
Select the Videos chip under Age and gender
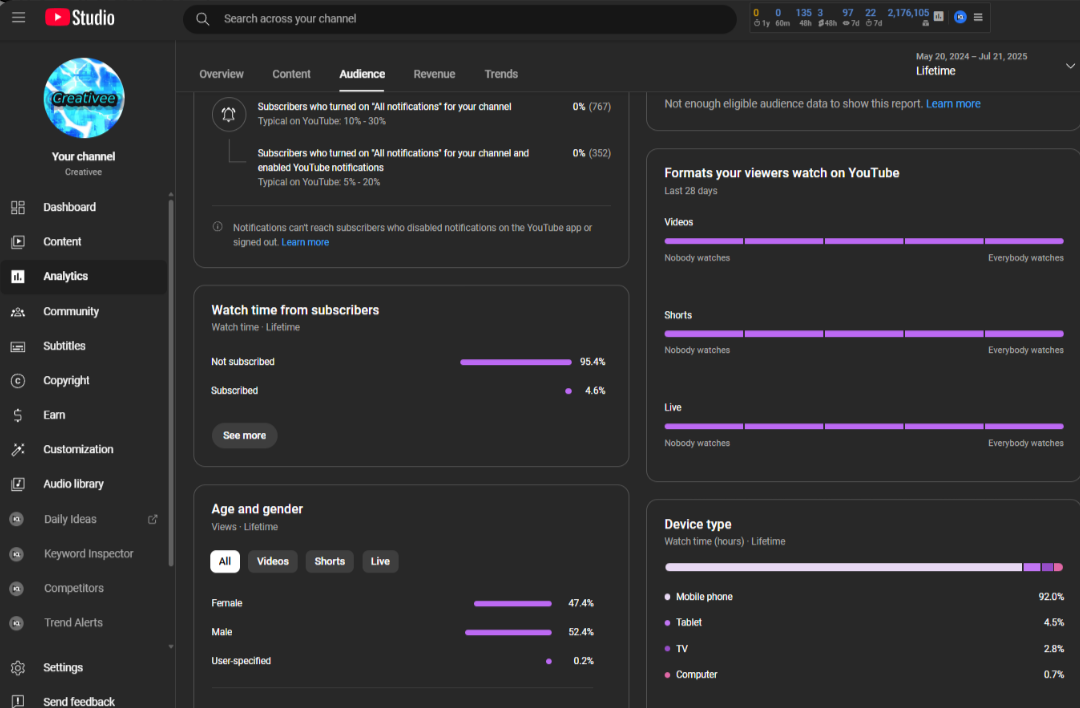273,561
